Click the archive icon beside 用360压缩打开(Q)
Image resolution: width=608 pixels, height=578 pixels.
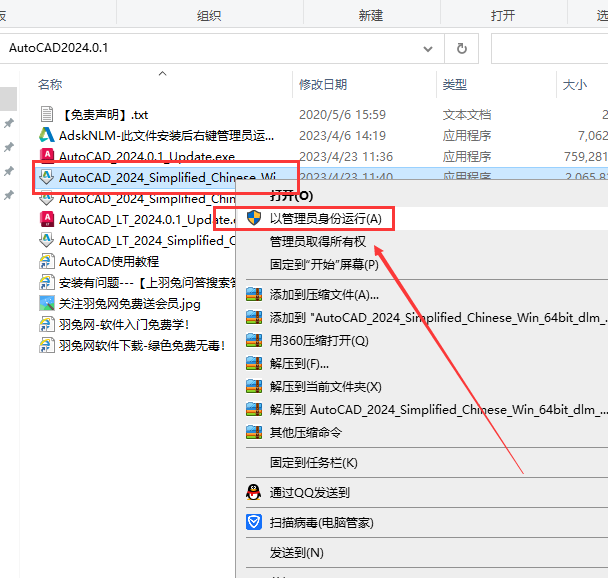[x=254, y=340]
